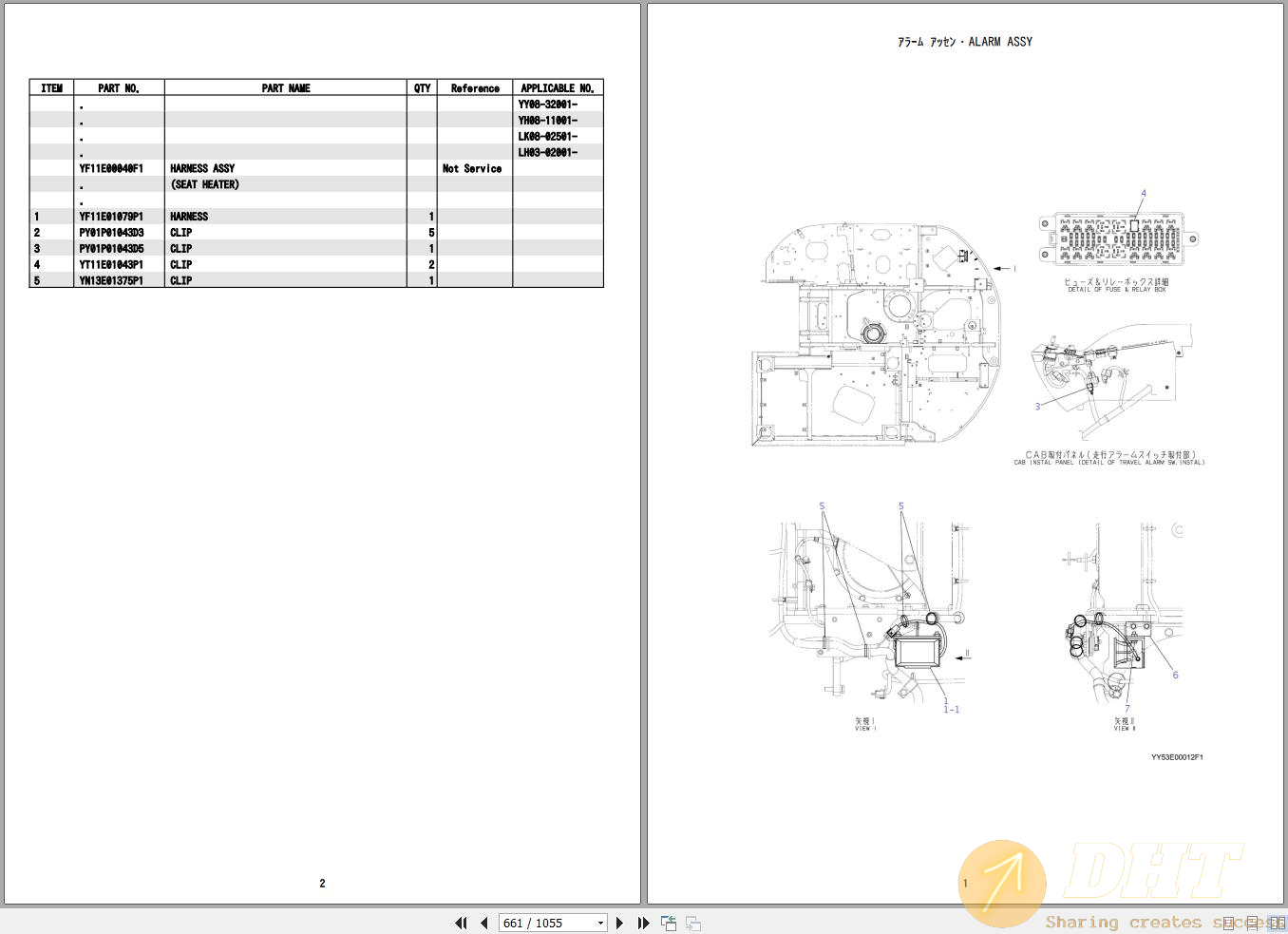This screenshot has width=1288, height=934.
Task: Click applicable number LH03-02001-
Action: [548, 153]
